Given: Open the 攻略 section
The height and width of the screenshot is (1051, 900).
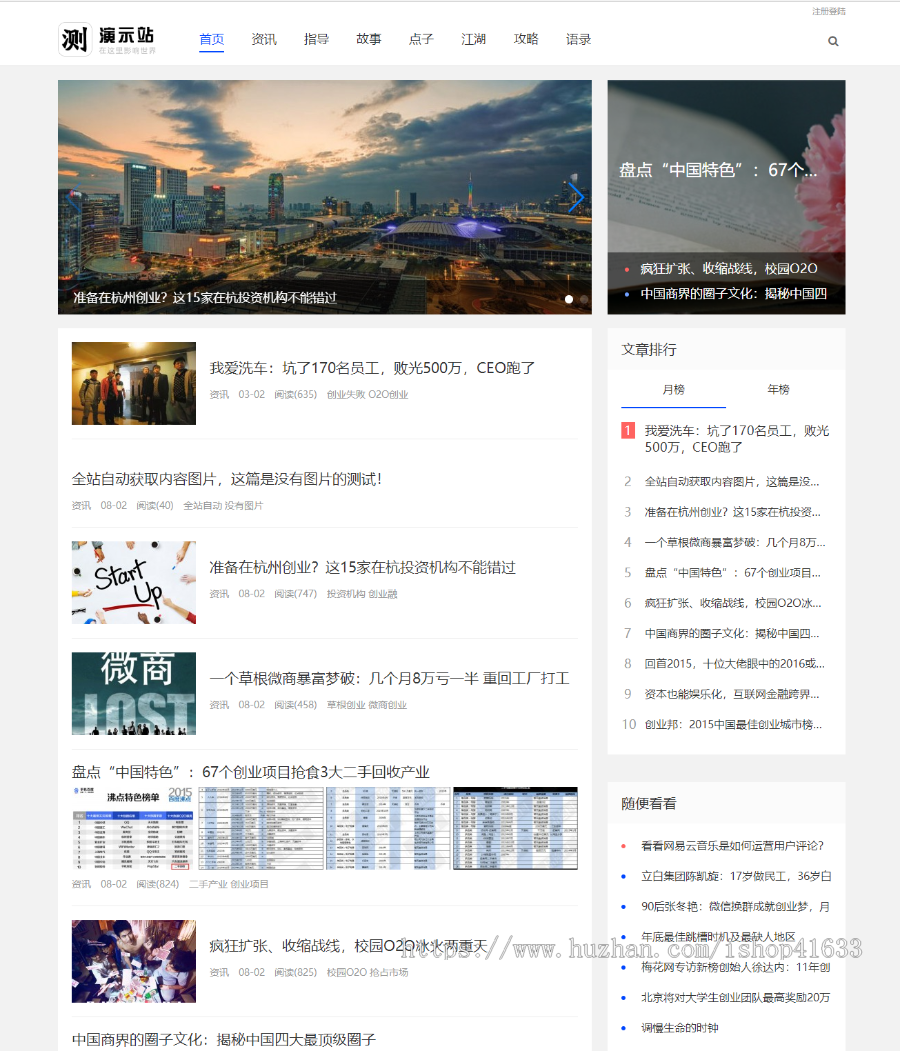Looking at the screenshot, I should (526, 39).
